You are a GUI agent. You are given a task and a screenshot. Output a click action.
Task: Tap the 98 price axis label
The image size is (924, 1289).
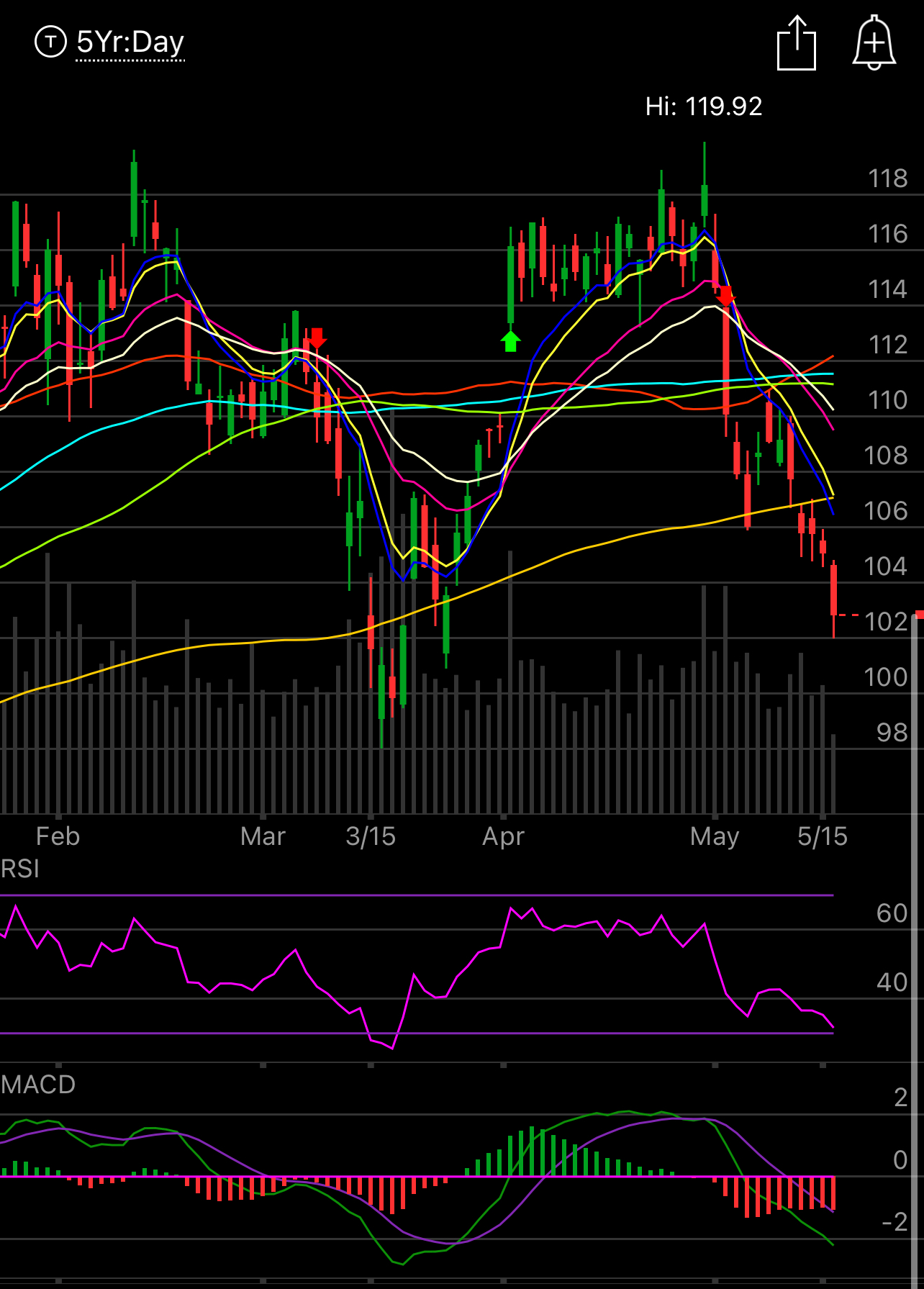point(892,733)
